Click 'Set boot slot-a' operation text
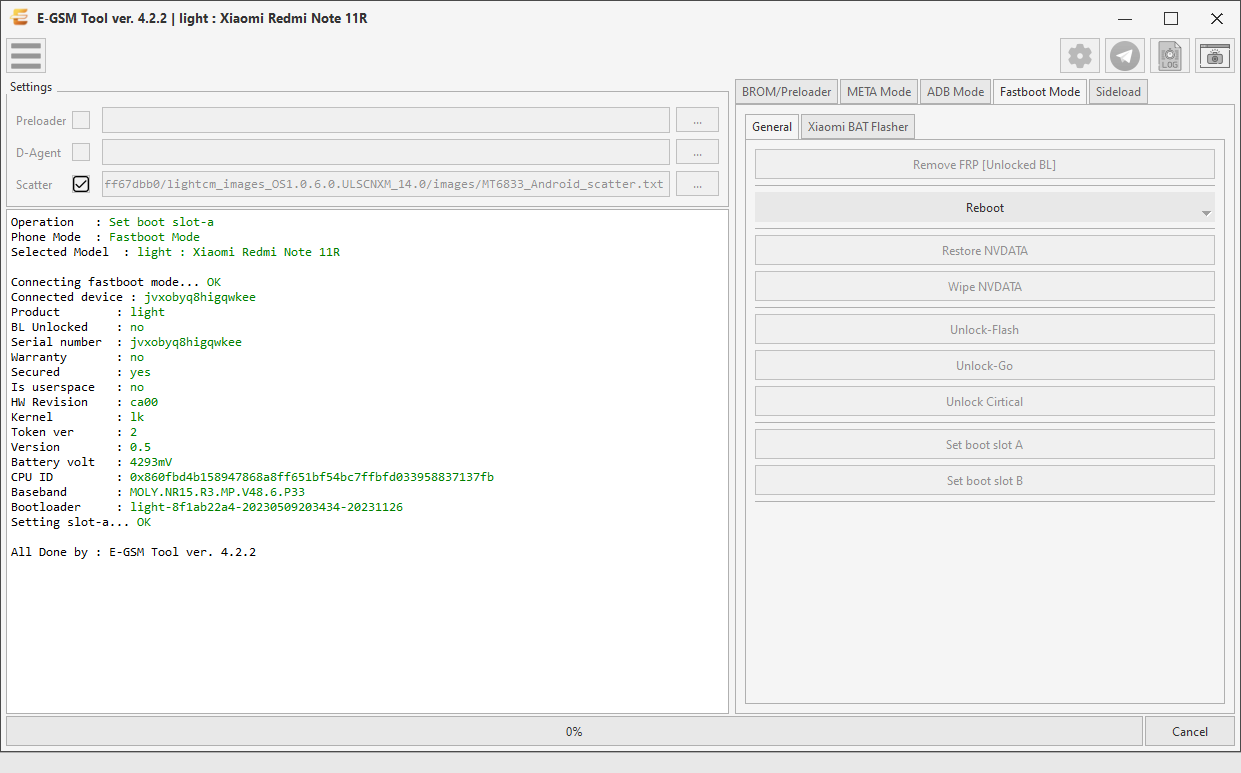The width and height of the screenshot is (1241, 773). pos(161,222)
